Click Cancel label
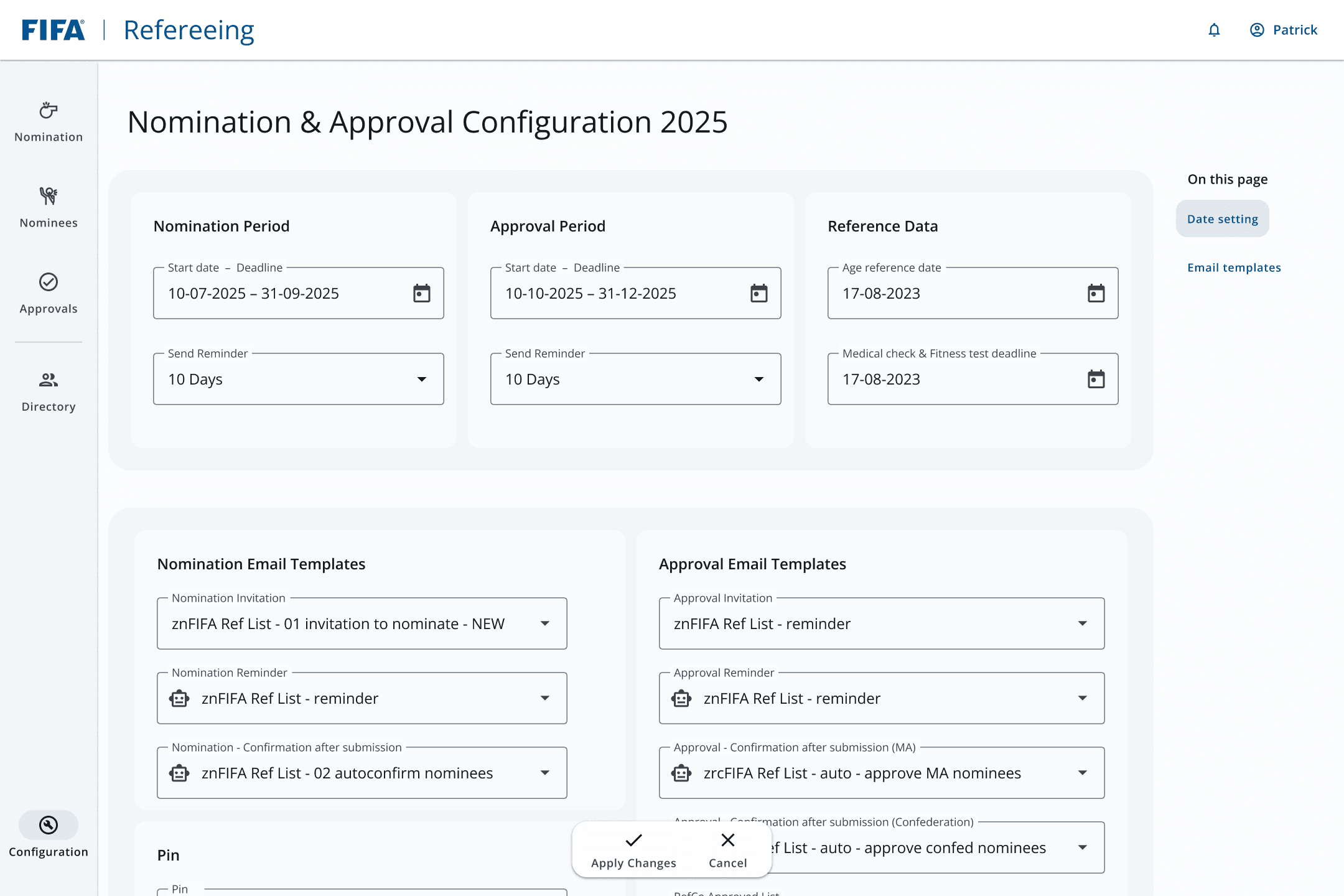Screen dimensions: 1344x896 [728, 863]
